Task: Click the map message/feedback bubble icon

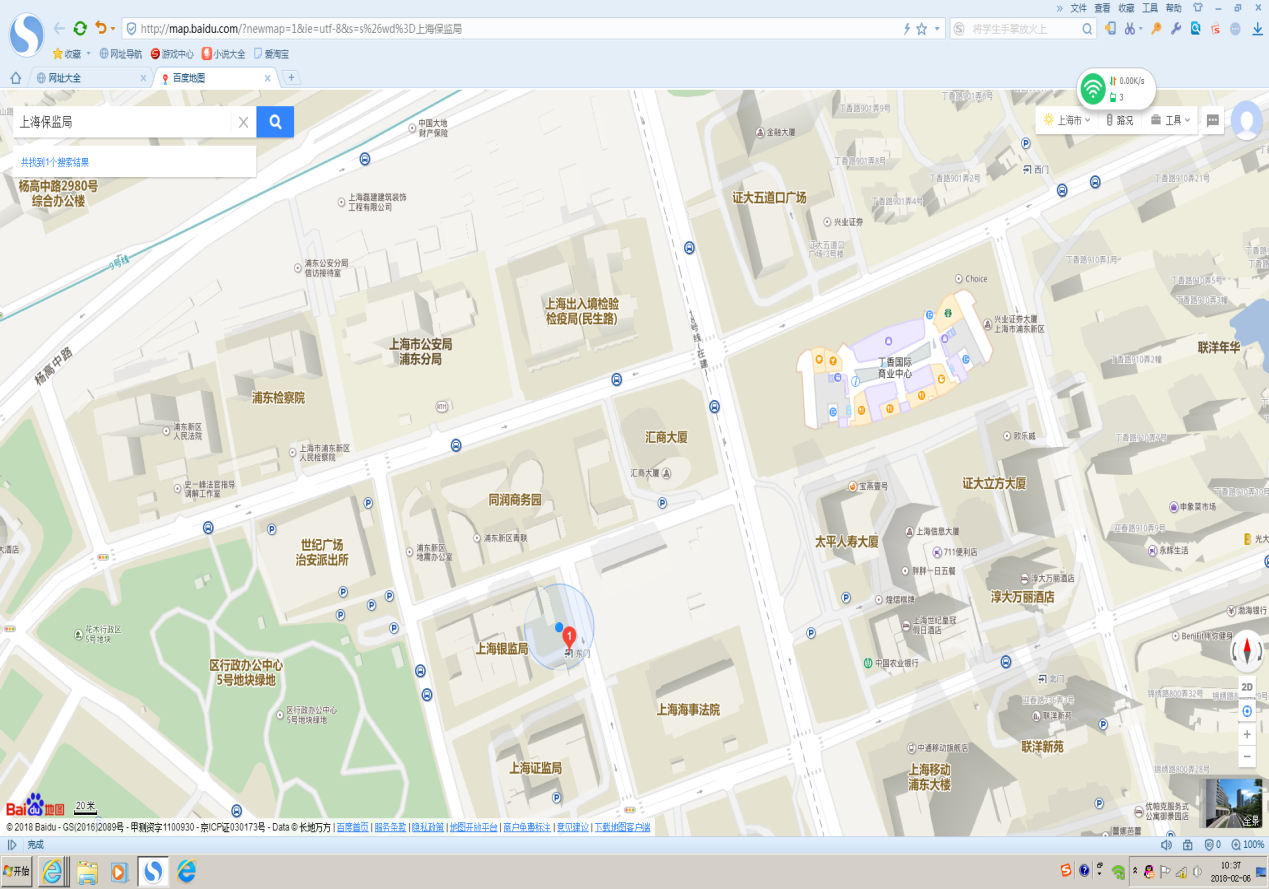Action: pos(1213,120)
